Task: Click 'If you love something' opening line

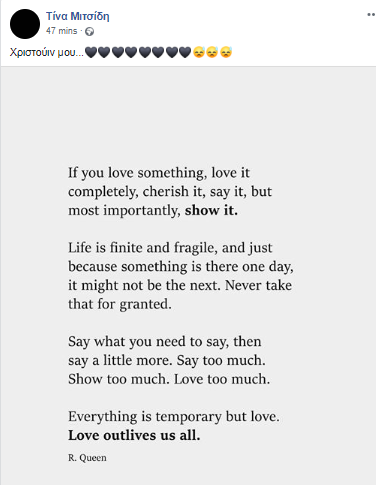Action: coord(159,173)
